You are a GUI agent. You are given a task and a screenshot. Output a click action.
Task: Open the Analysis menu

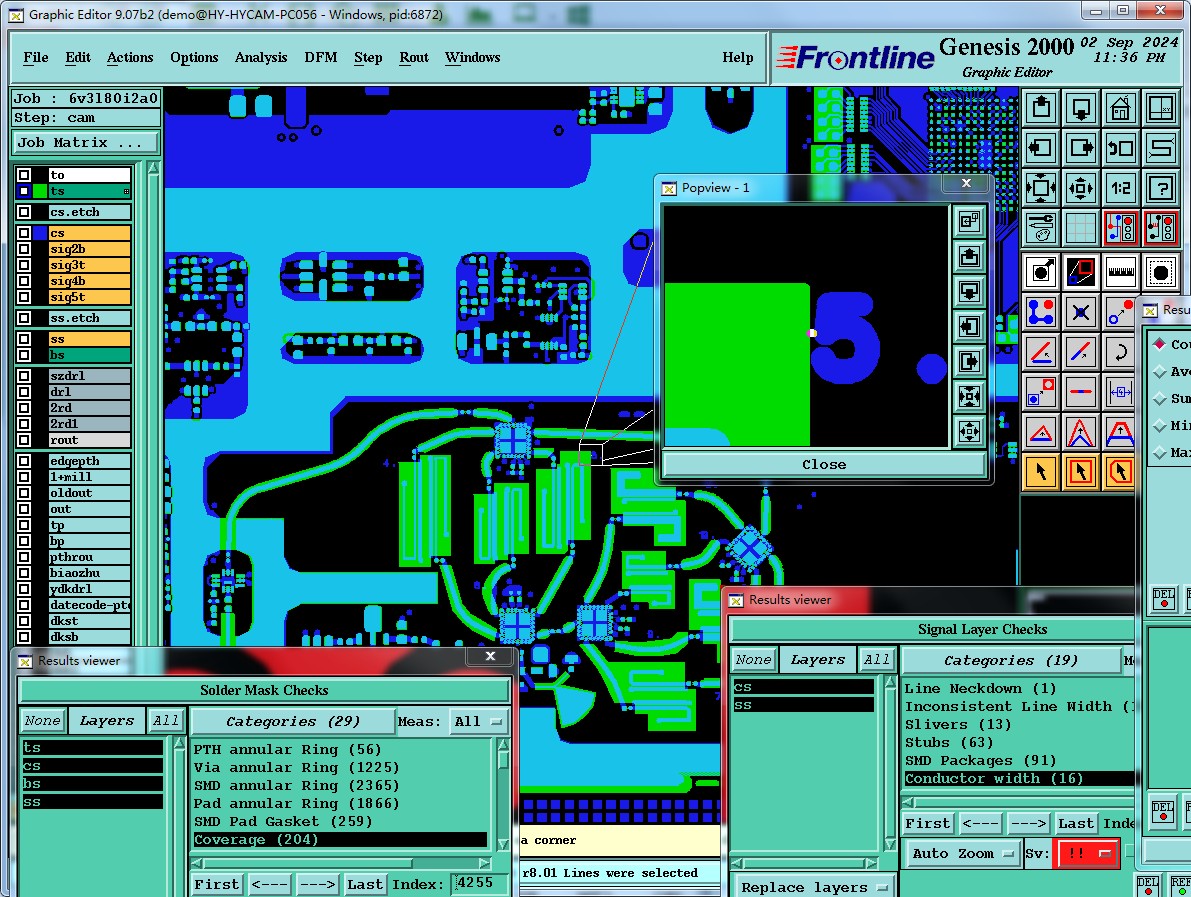pyautogui.click(x=261, y=58)
